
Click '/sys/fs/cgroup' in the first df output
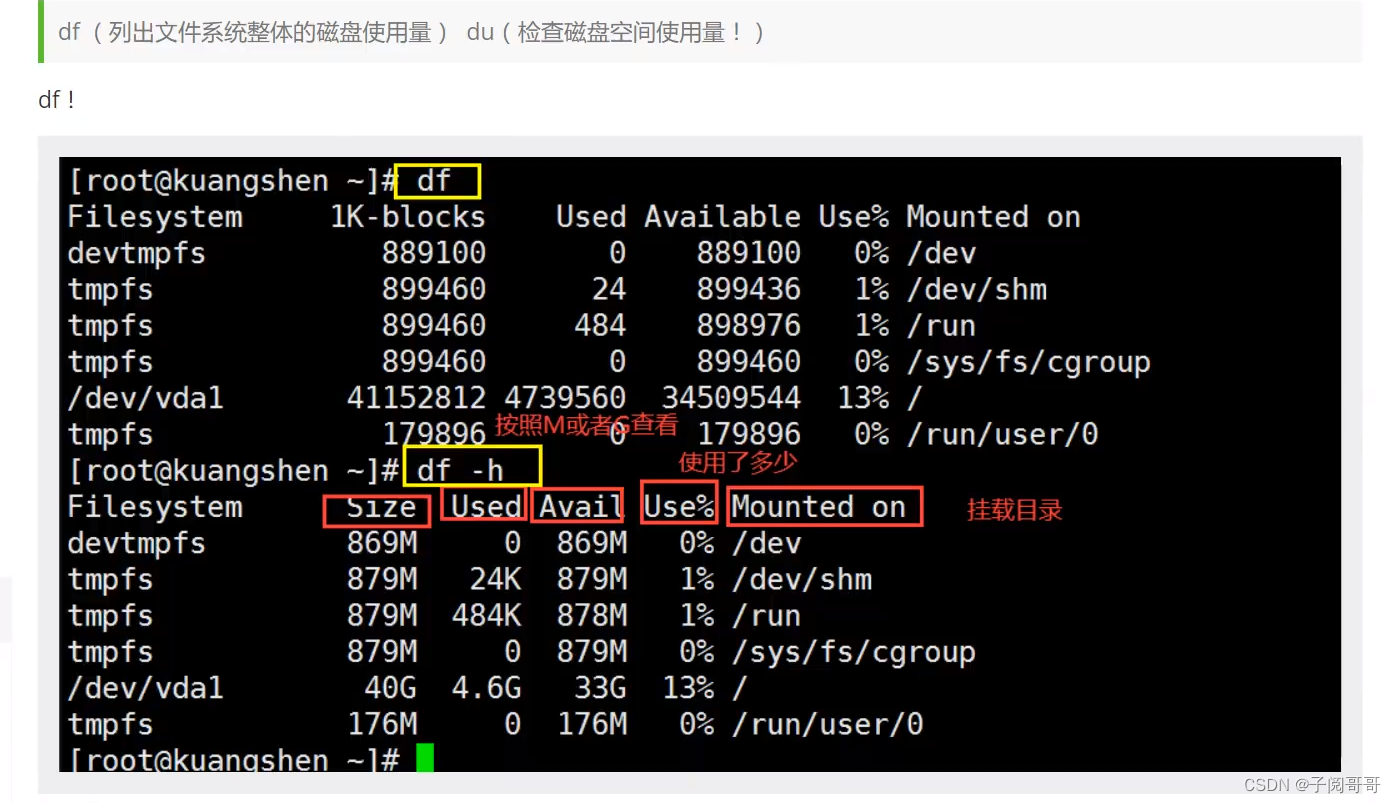[1028, 362]
